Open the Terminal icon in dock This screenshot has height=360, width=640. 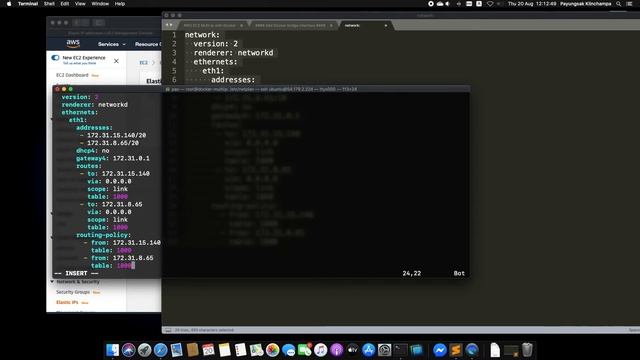(400, 350)
